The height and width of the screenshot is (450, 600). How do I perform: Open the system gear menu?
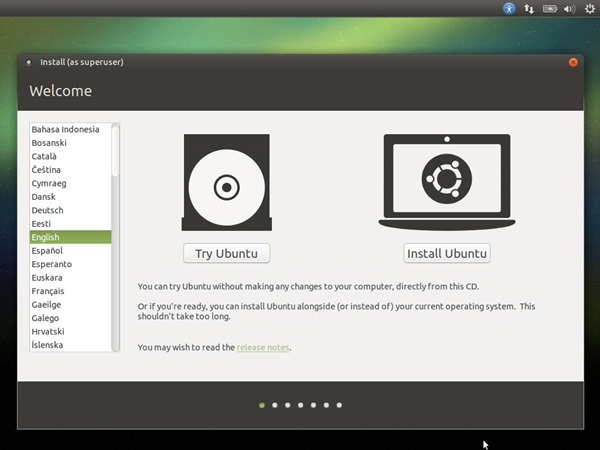click(x=590, y=8)
